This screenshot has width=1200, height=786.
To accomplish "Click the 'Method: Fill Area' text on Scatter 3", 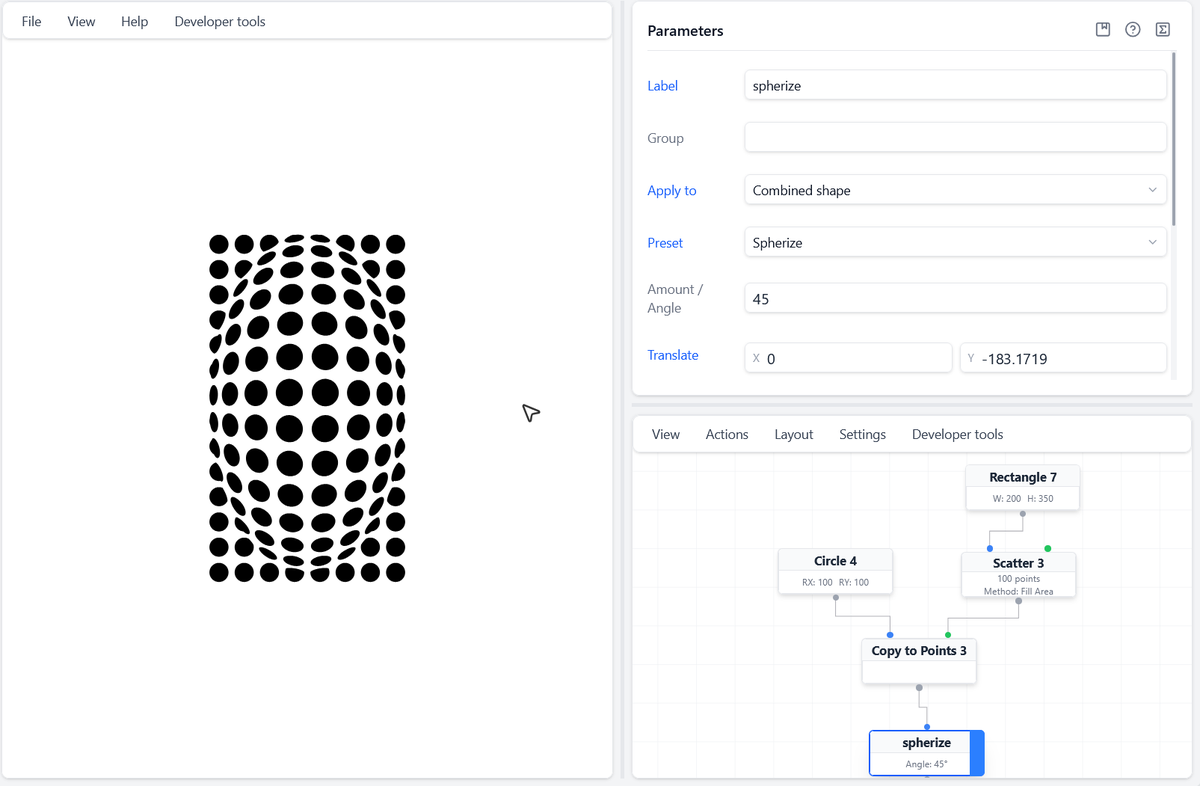I will (x=1018, y=591).
